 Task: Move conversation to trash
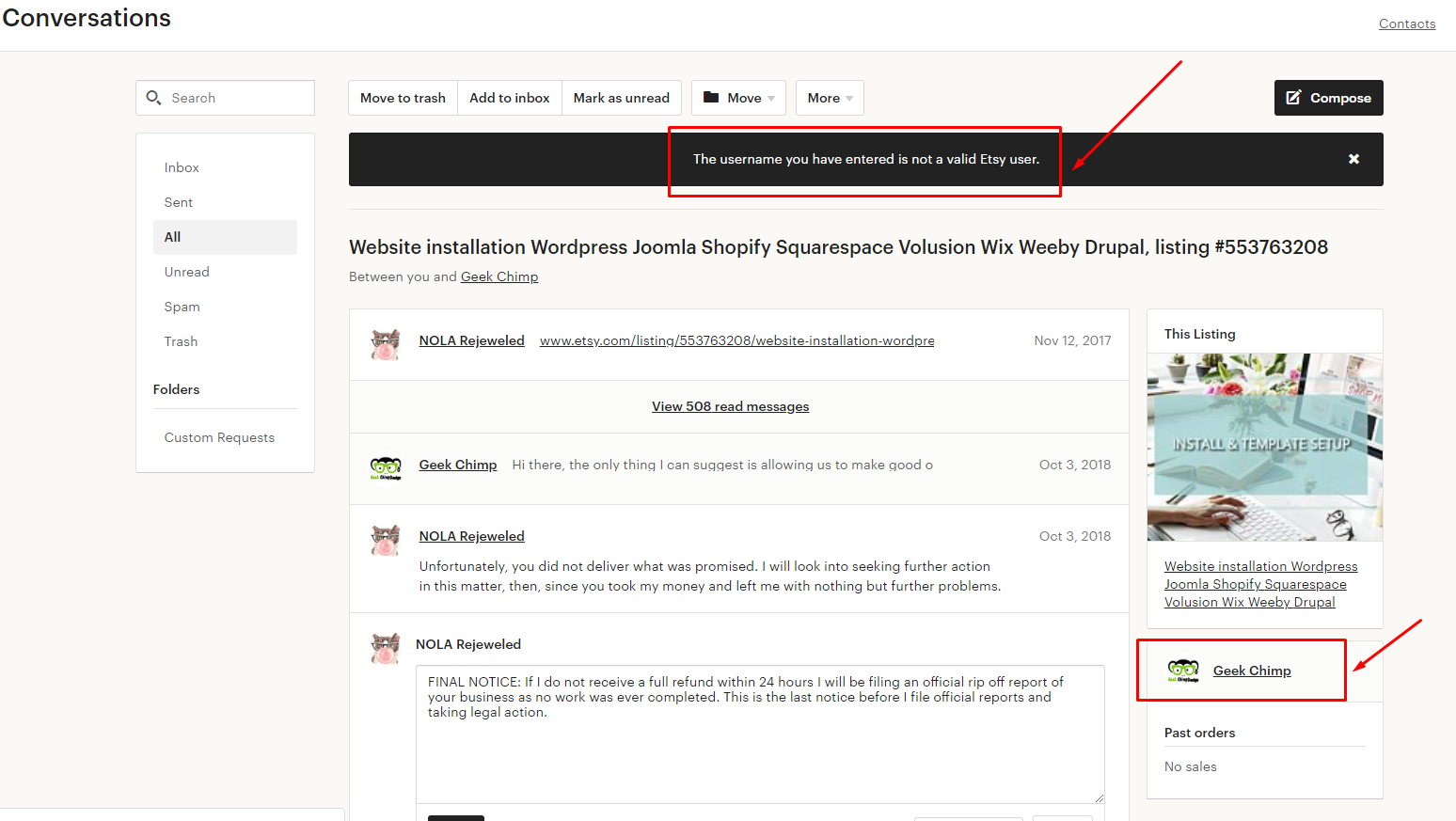tap(403, 98)
